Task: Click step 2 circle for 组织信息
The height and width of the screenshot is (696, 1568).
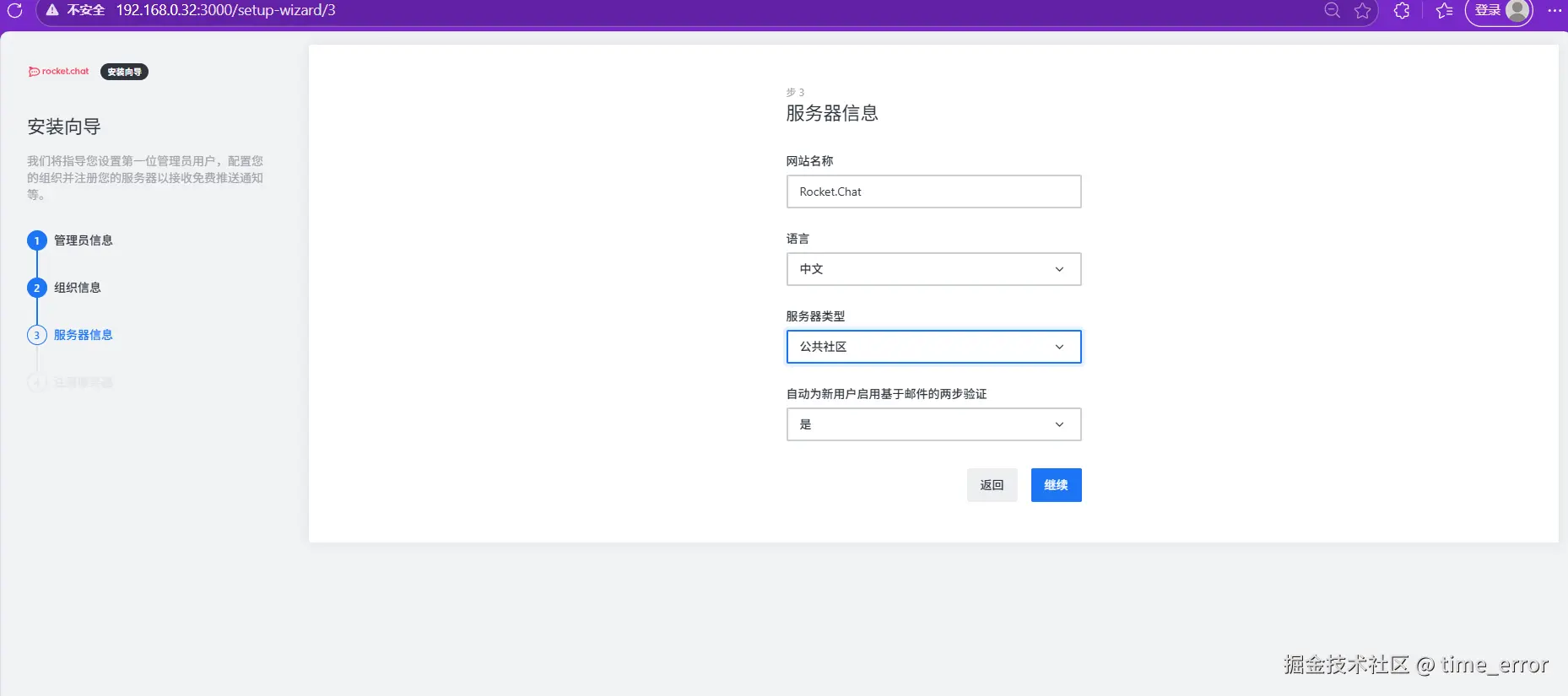Action: [x=37, y=288]
